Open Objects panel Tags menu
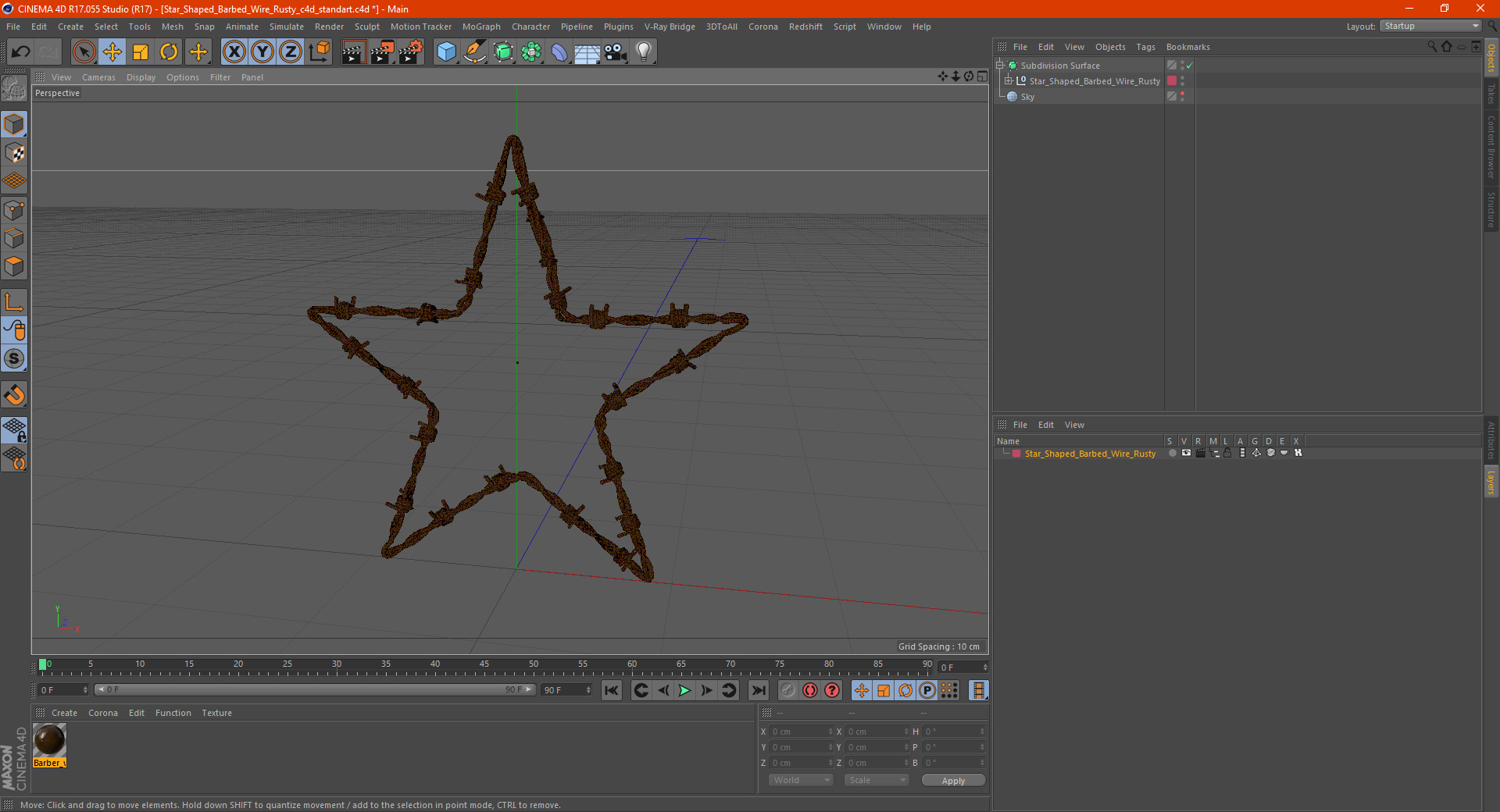The width and height of the screenshot is (1500, 812). [1145, 47]
